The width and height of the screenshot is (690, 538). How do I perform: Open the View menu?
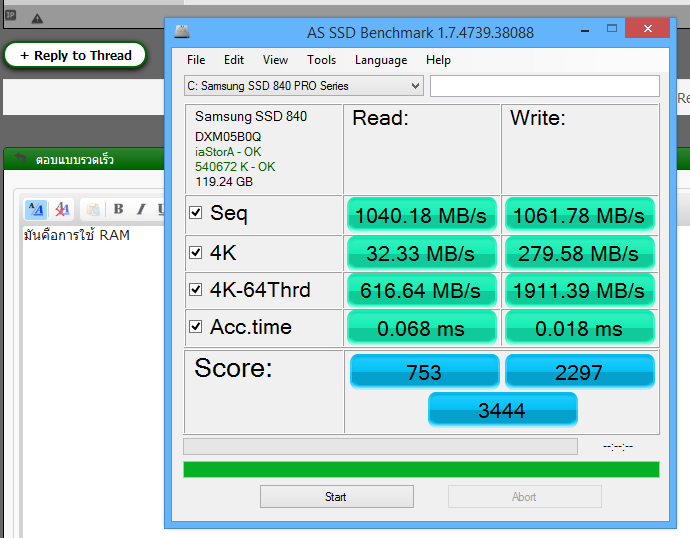(275, 60)
